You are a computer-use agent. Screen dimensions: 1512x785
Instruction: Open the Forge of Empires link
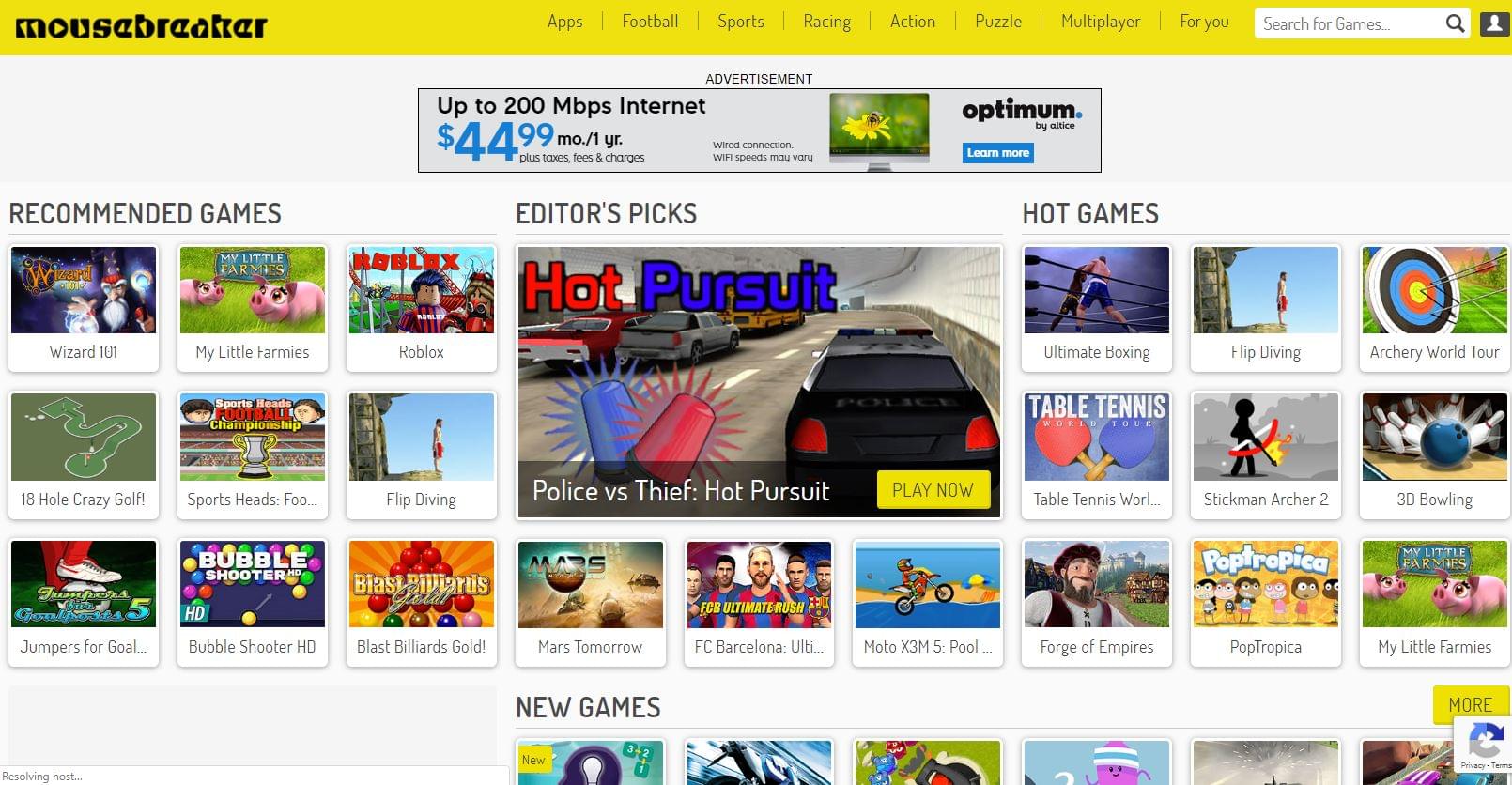pos(1097,647)
